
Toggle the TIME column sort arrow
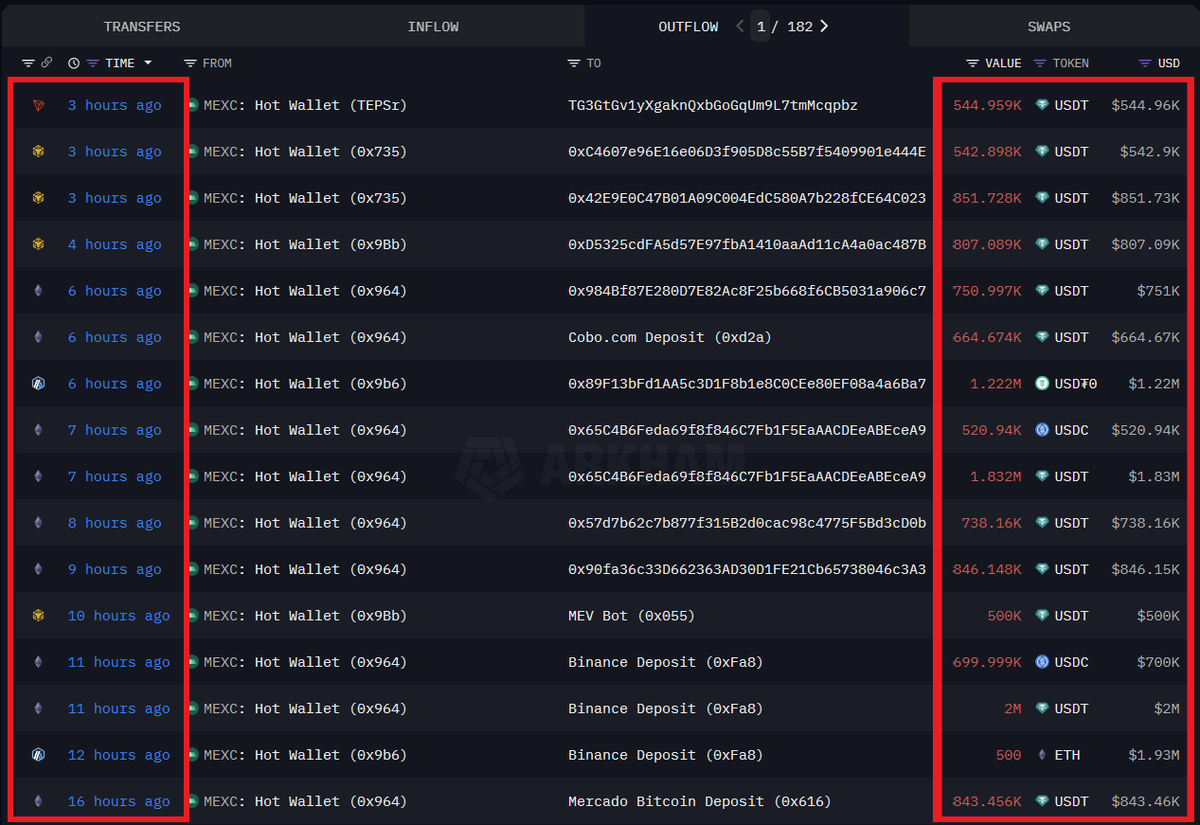pos(148,63)
